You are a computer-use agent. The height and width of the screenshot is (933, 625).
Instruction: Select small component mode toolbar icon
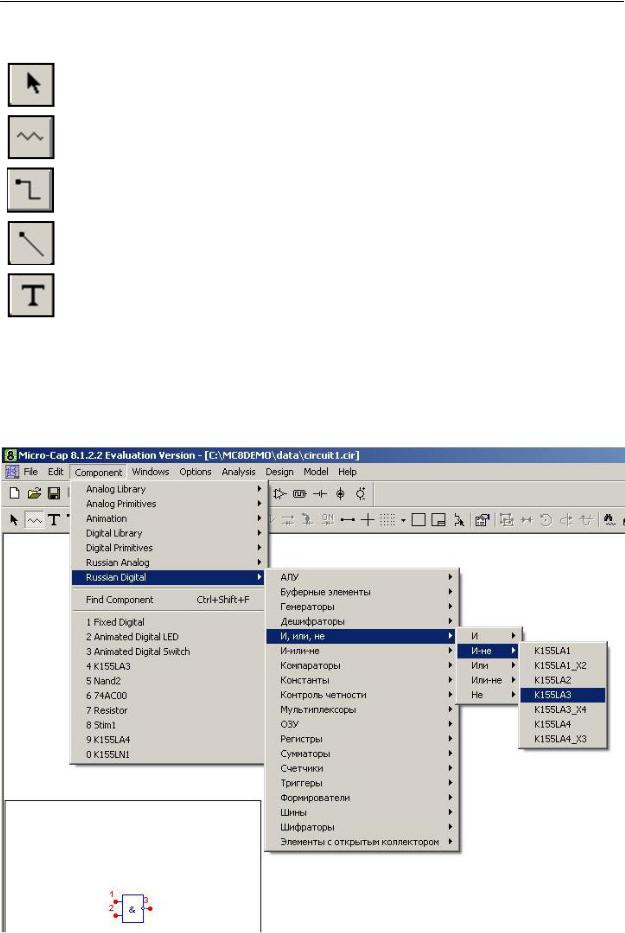(x=34, y=520)
